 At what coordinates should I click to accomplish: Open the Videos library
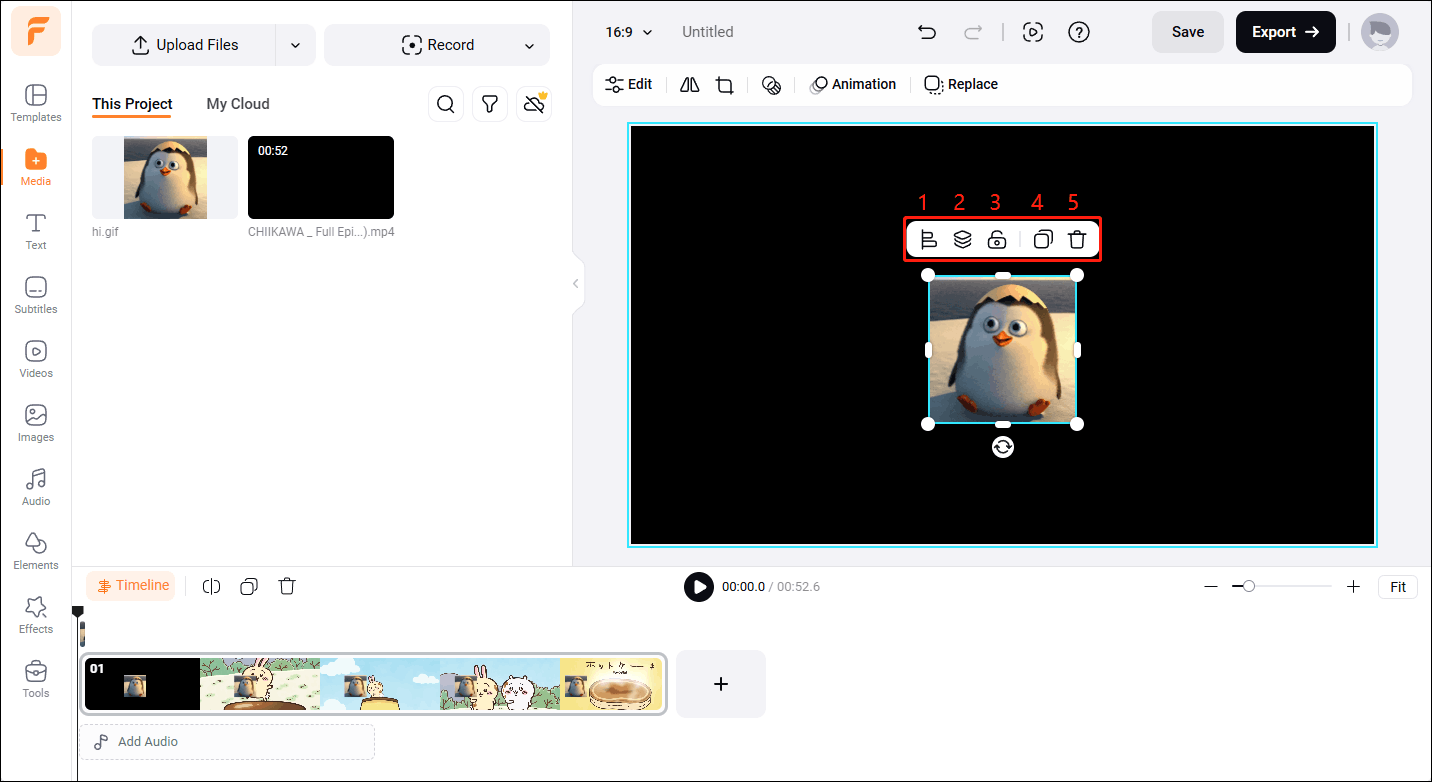click(36, 360)
